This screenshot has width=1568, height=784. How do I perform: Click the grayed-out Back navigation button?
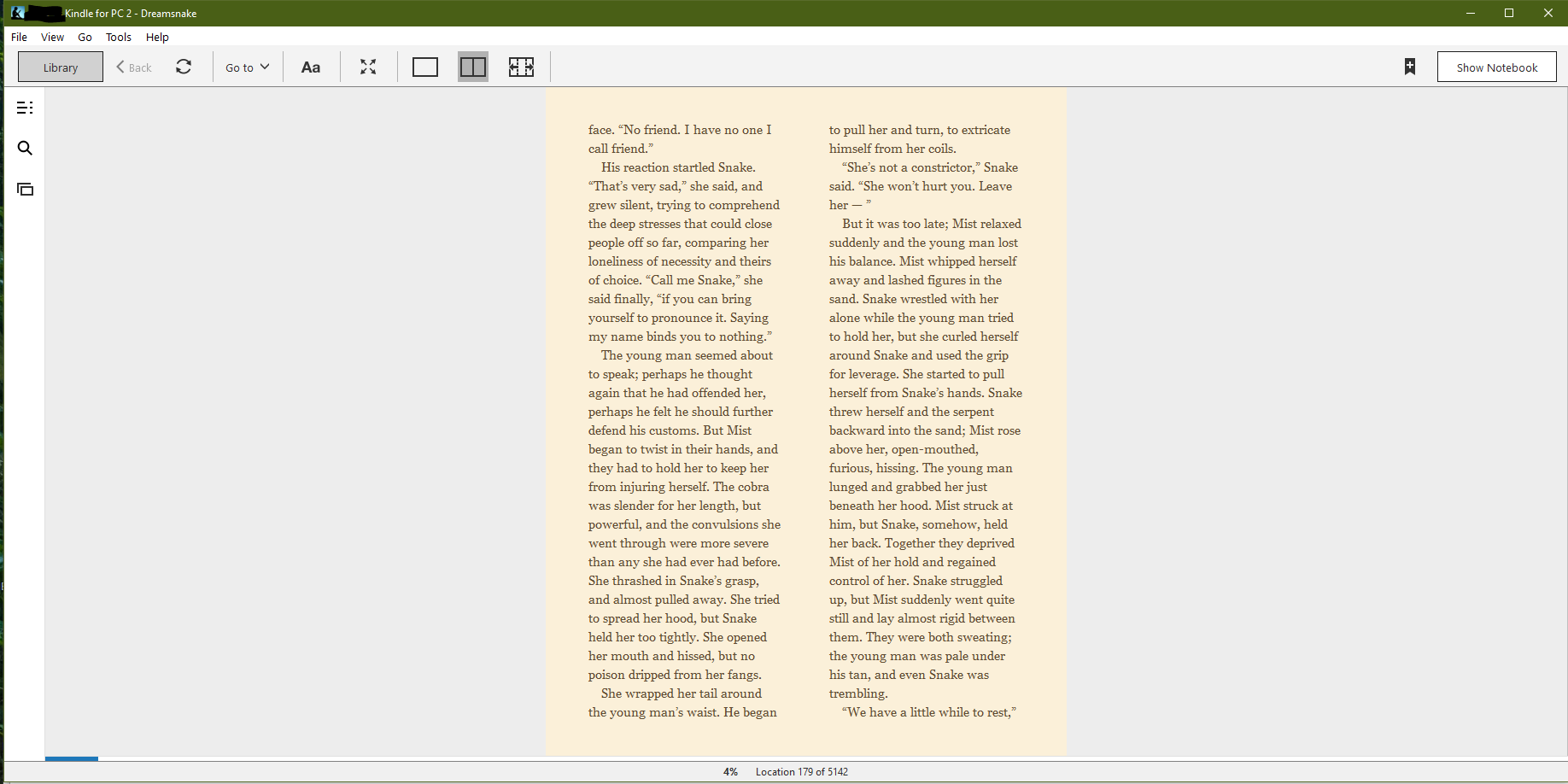(133, 67)
